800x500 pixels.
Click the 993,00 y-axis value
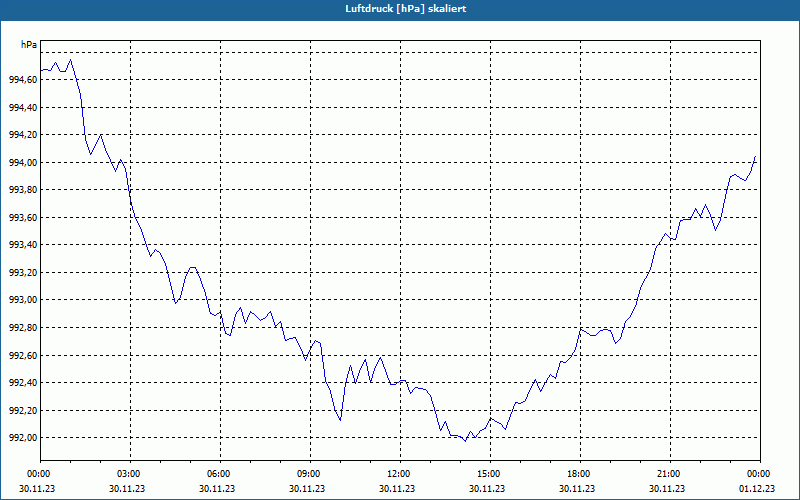(x=23, y=300)
